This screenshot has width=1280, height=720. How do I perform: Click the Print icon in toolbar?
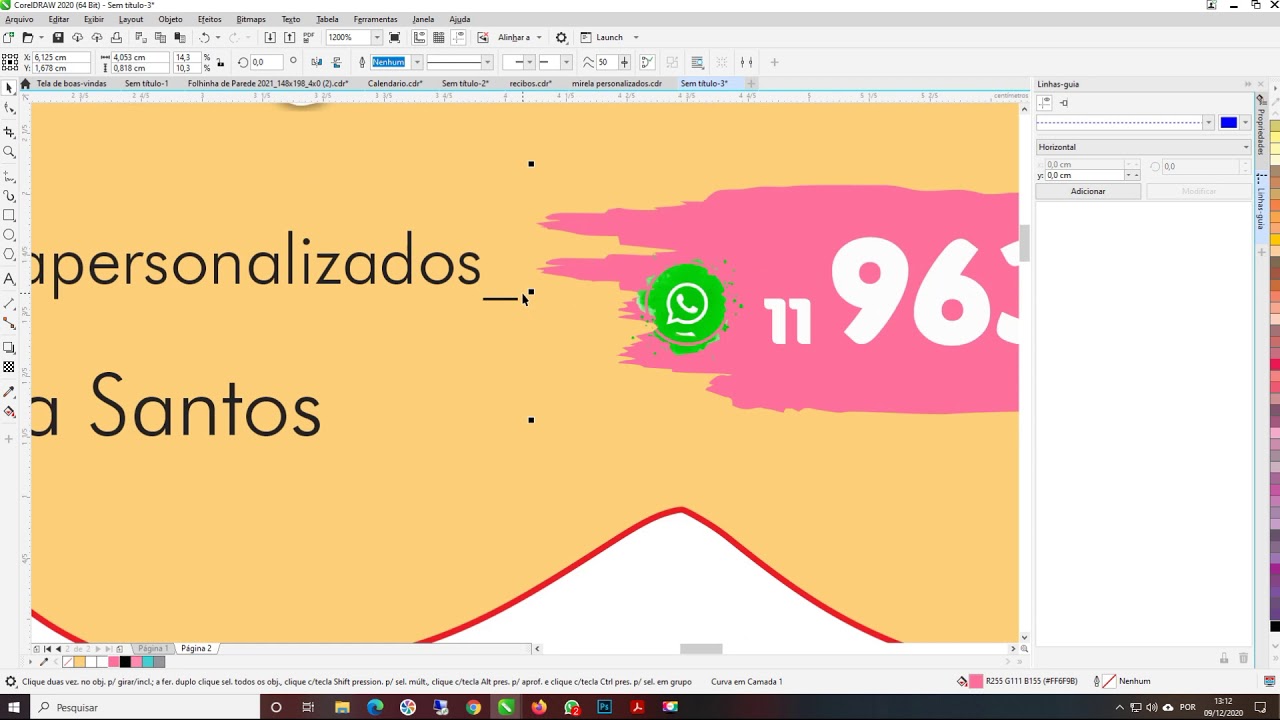(x=116, y=37)
